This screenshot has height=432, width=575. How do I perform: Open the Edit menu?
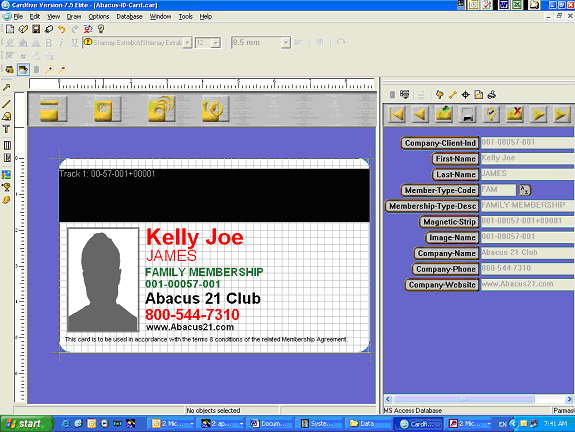(35, 17)
